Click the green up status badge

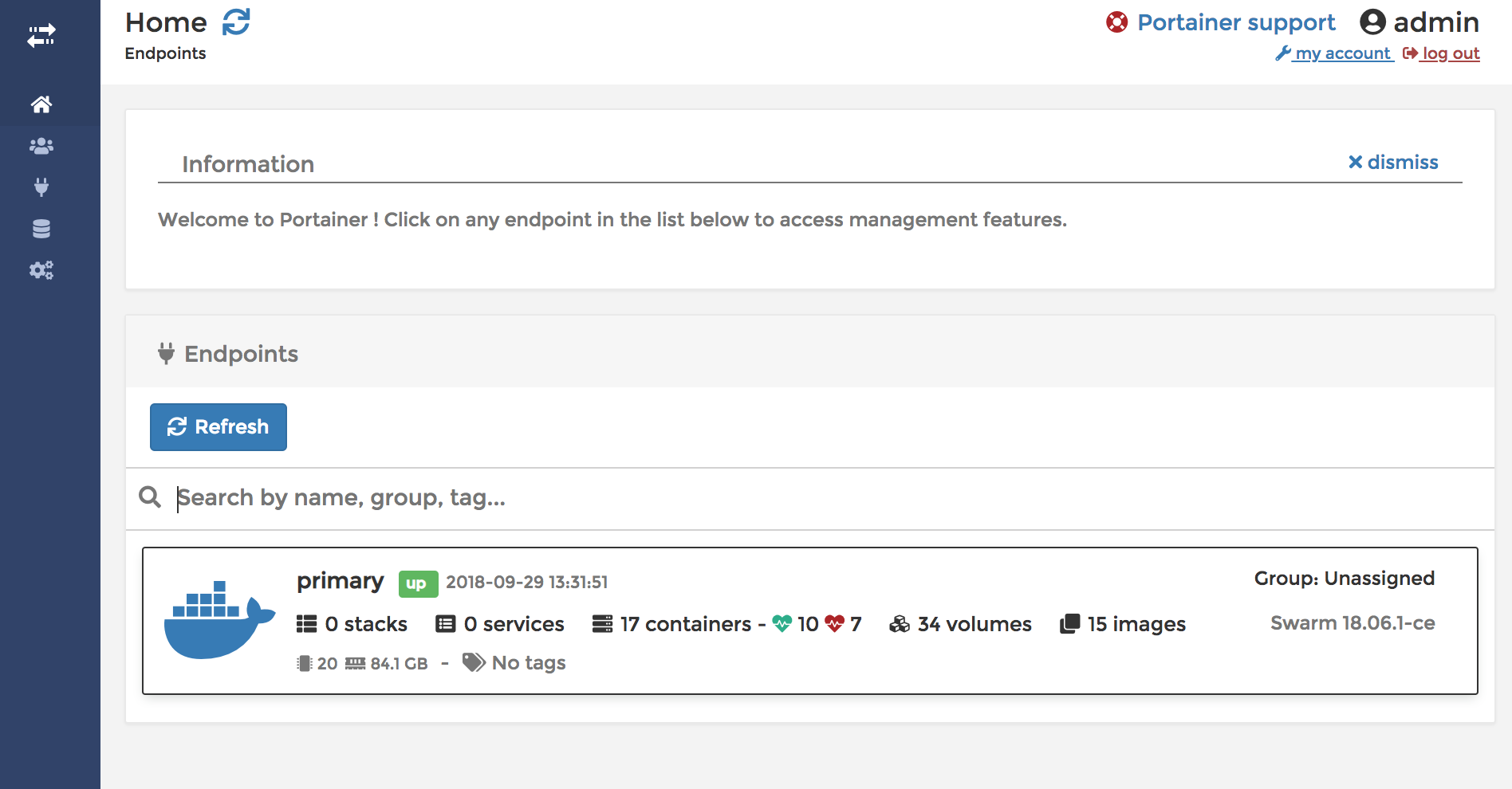[418, 583]
